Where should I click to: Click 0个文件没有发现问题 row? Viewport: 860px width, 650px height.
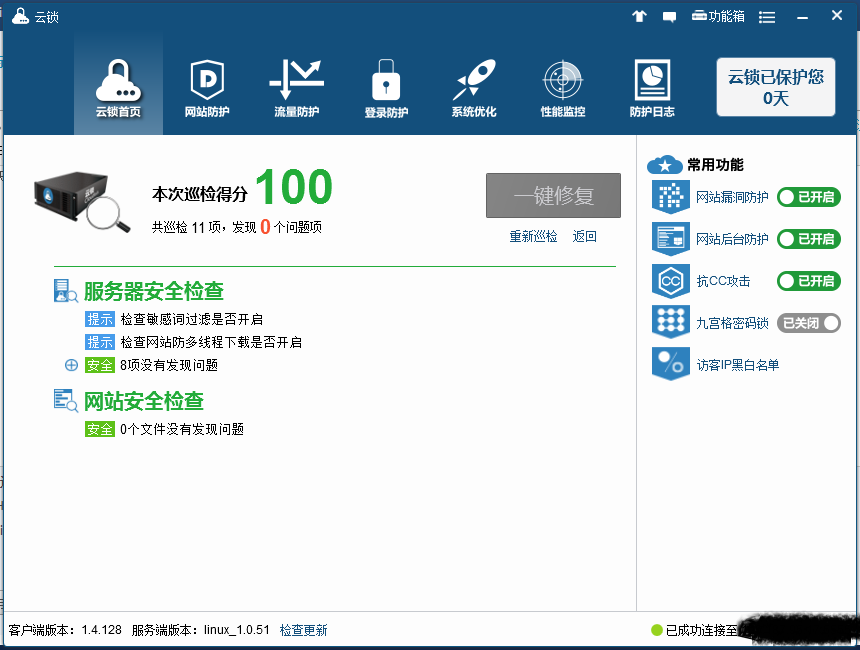point(165,429)
